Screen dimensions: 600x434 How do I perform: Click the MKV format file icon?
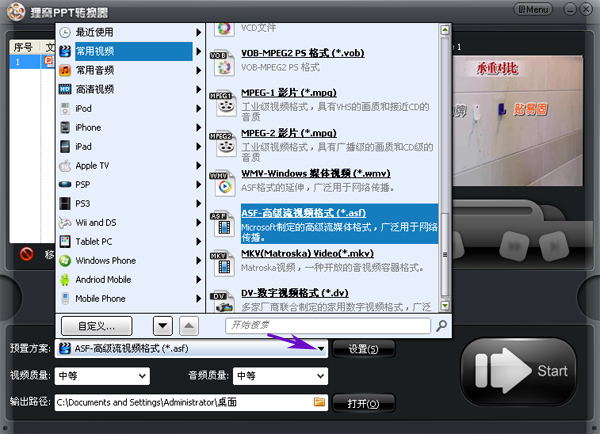tap(222, 264)
